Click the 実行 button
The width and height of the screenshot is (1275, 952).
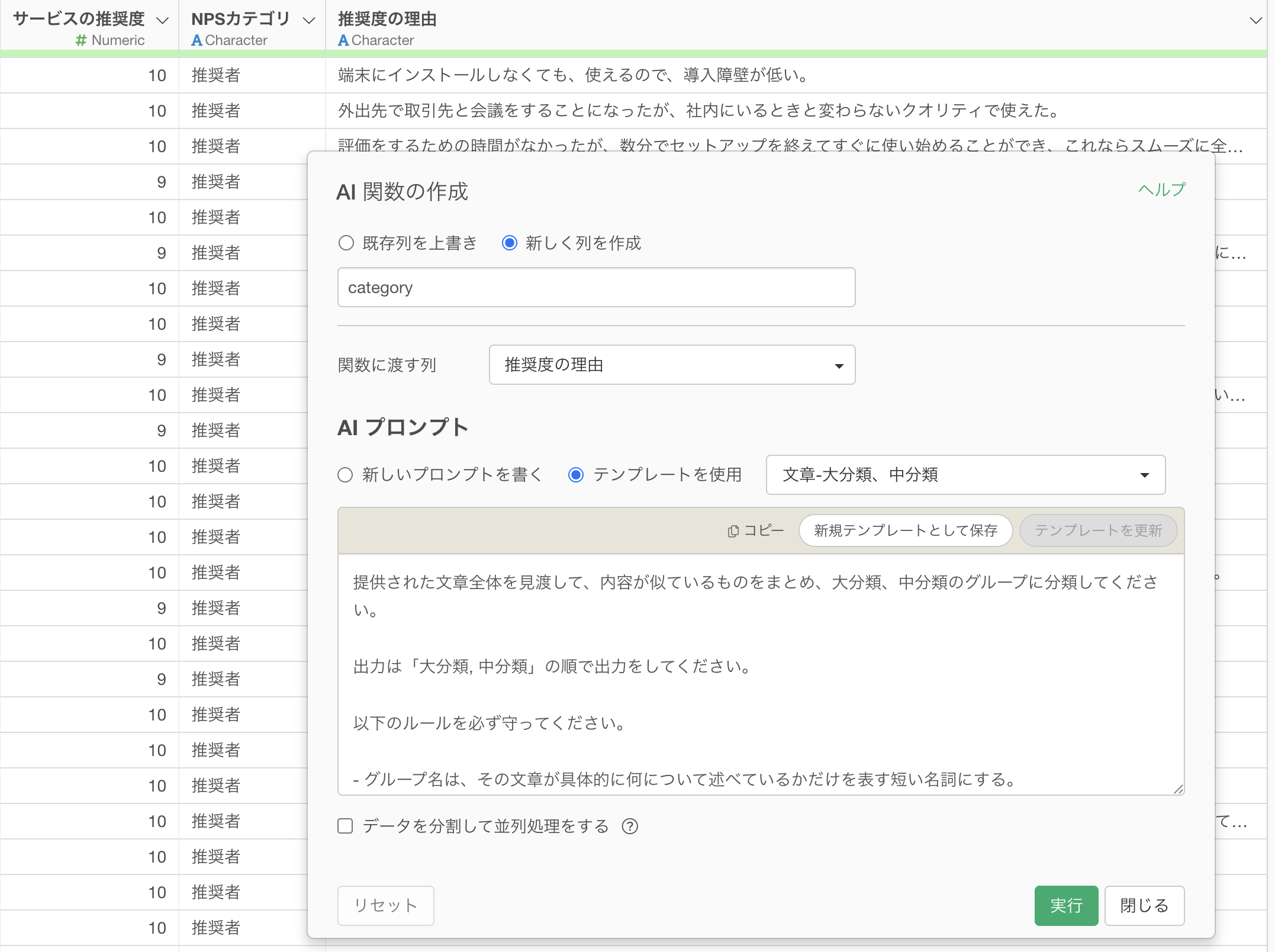click(1066, 905)
